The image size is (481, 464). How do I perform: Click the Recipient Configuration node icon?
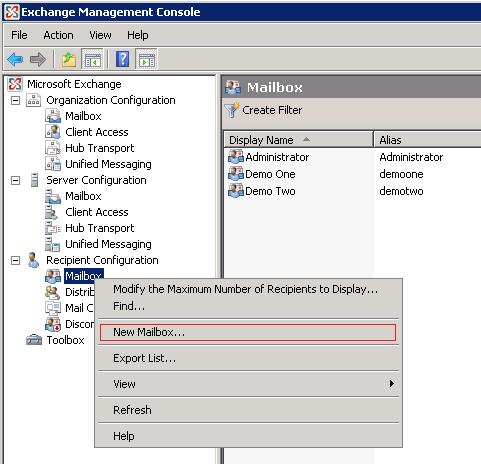tap(33, 260)
